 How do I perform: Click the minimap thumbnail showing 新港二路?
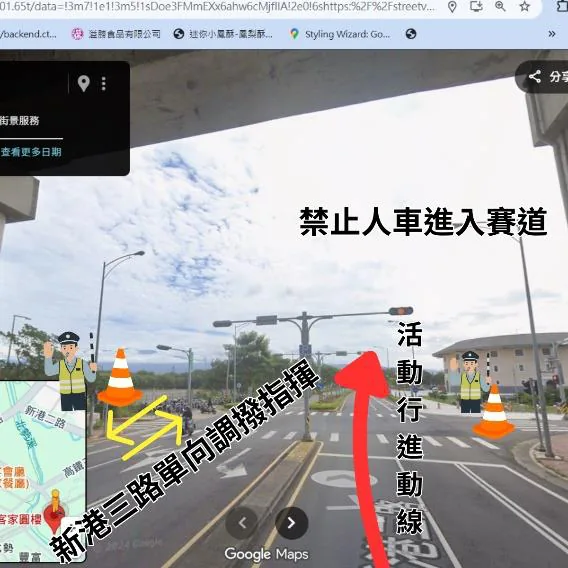click(x=42, y=471)
